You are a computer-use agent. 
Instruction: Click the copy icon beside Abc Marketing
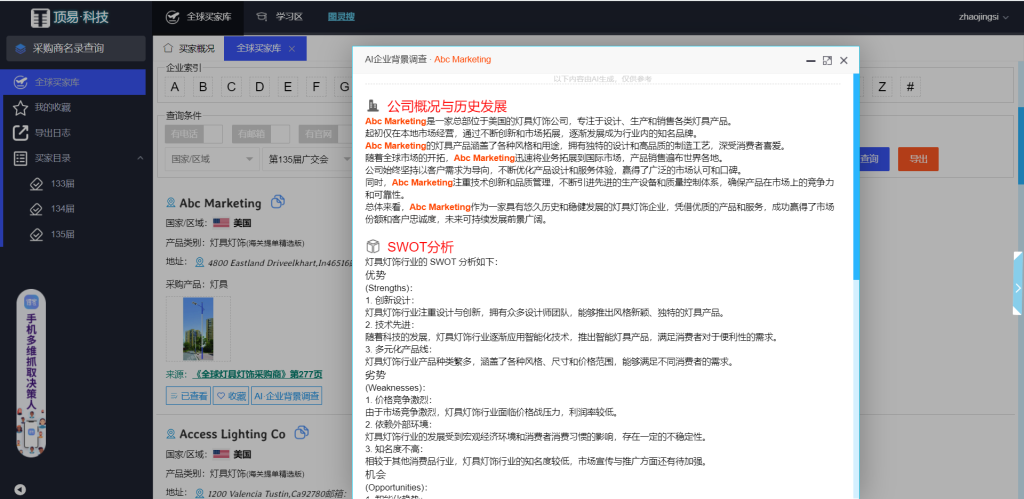click(x=278, y=202)
